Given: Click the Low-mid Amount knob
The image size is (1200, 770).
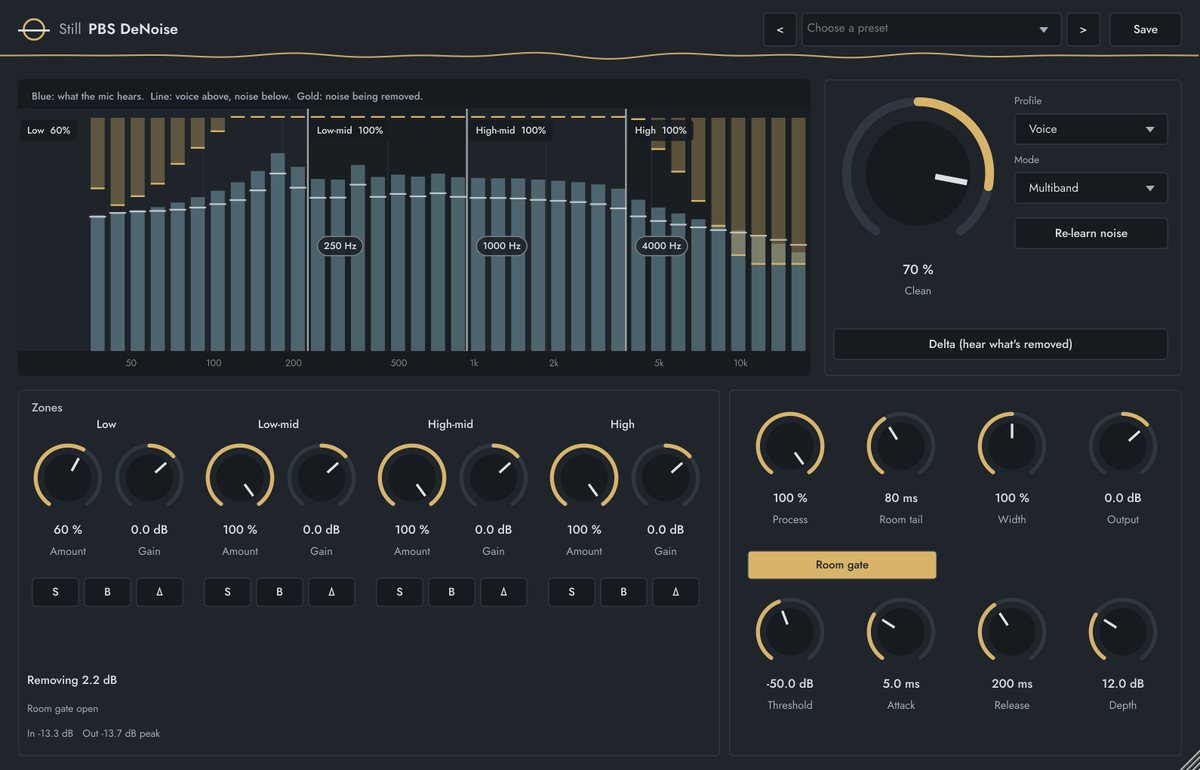Looking at the screenshot, I should point(240,477).
